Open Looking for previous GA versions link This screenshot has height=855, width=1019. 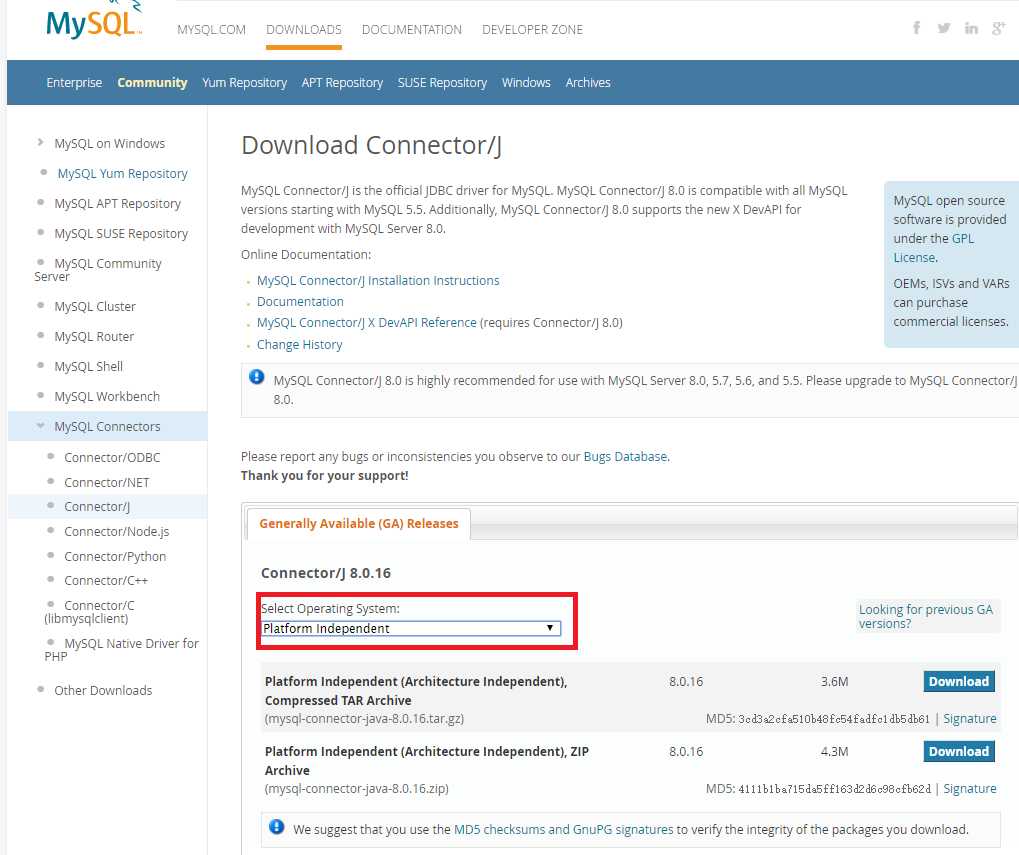[x=925, y=617]
